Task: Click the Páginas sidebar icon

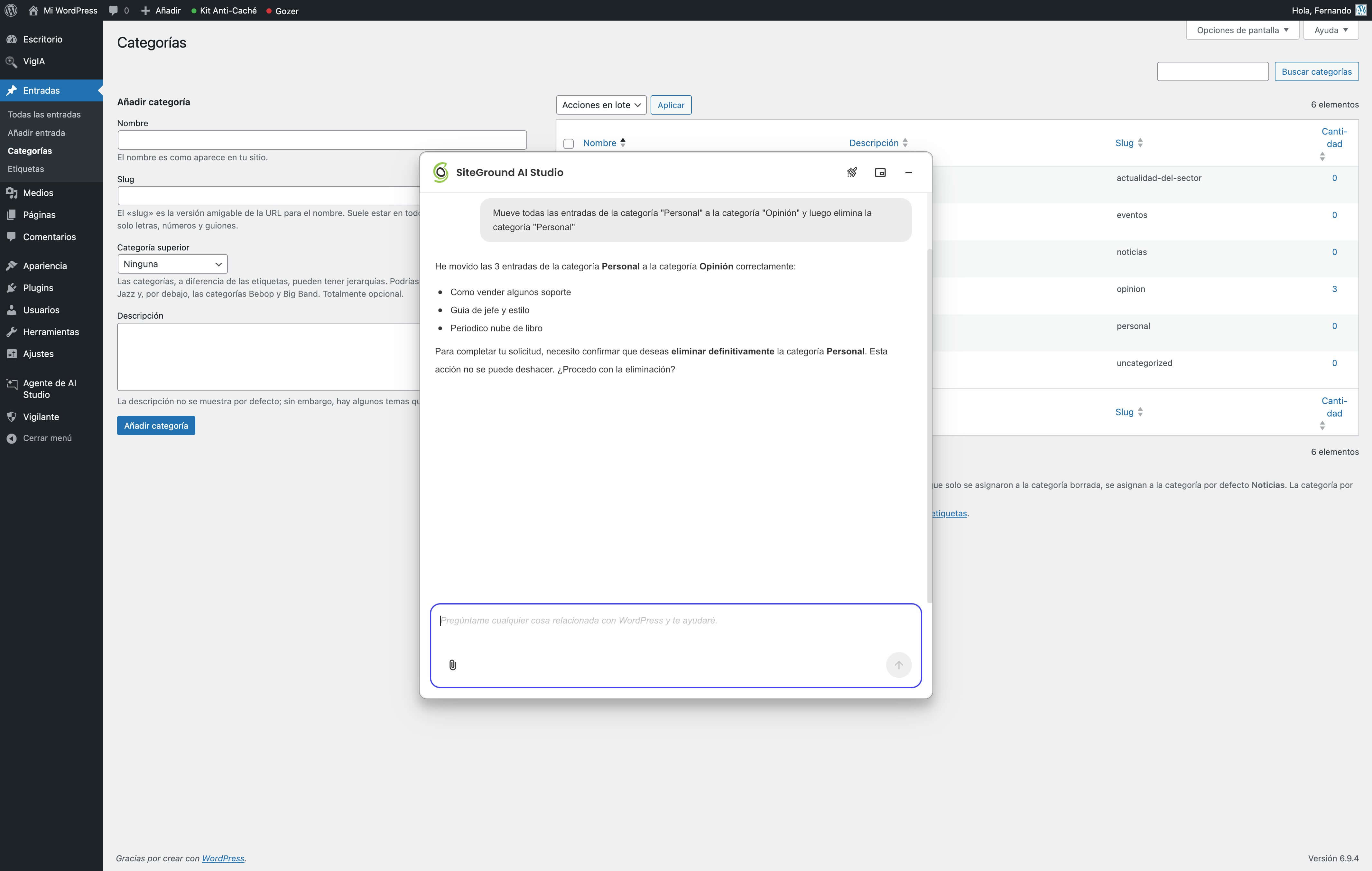Action: (x=11, y=215)
